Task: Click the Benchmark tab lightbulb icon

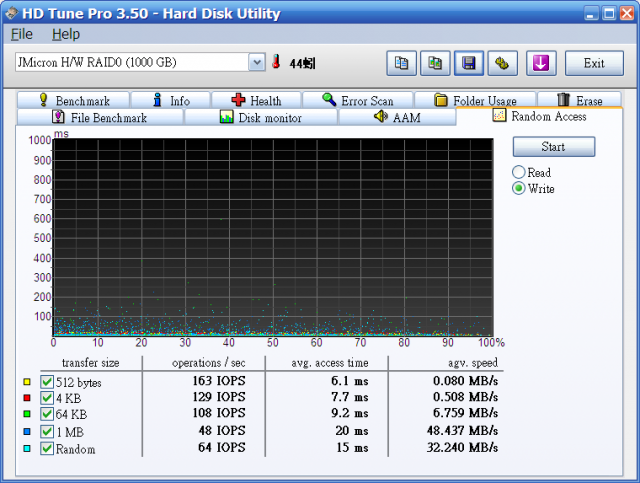Action: pyautogui.click(x=43, y=100)
